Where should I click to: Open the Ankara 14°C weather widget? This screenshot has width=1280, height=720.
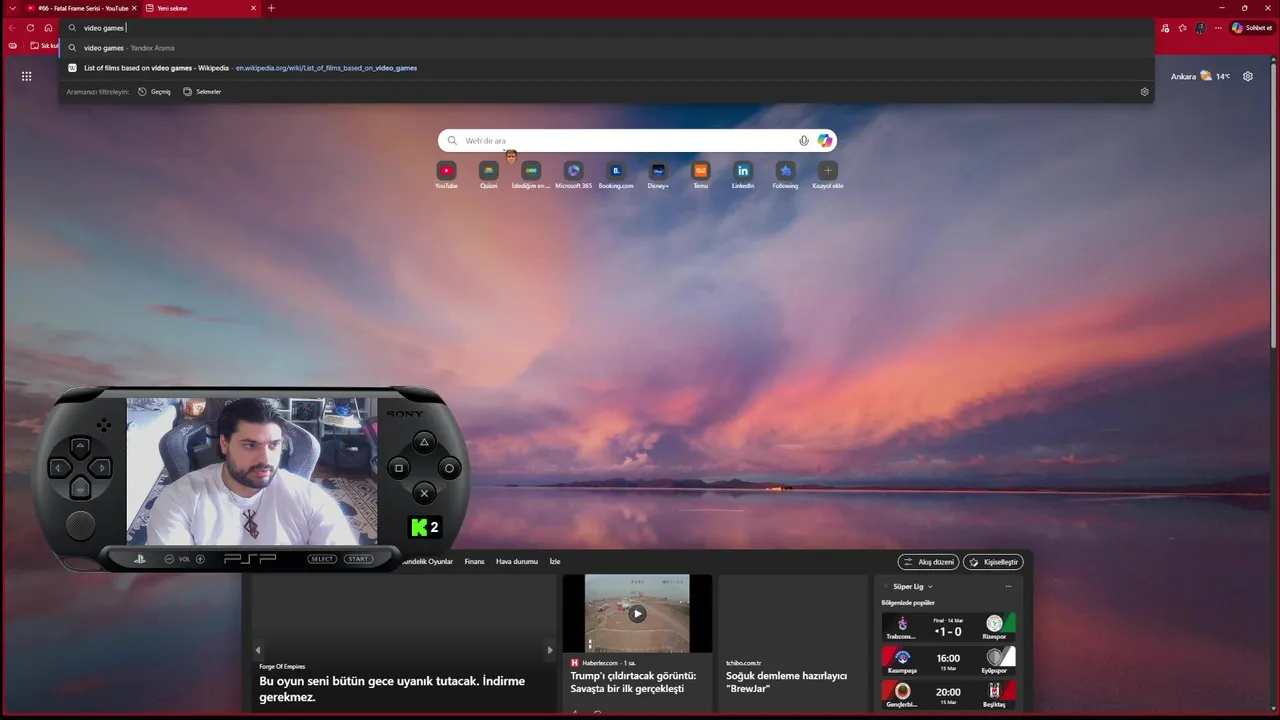(x=1200, y=76)
